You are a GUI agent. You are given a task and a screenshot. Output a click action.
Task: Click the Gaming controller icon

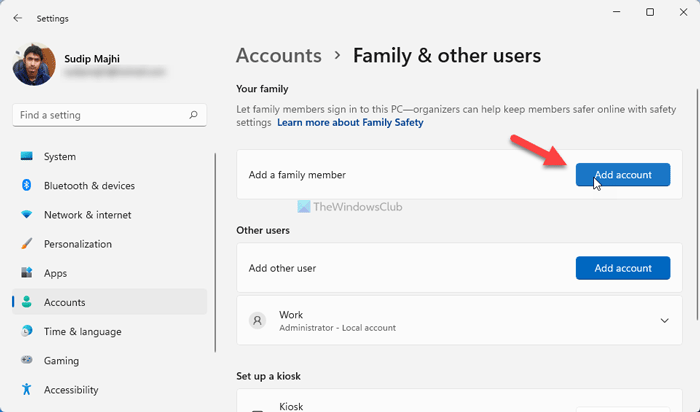26,360
